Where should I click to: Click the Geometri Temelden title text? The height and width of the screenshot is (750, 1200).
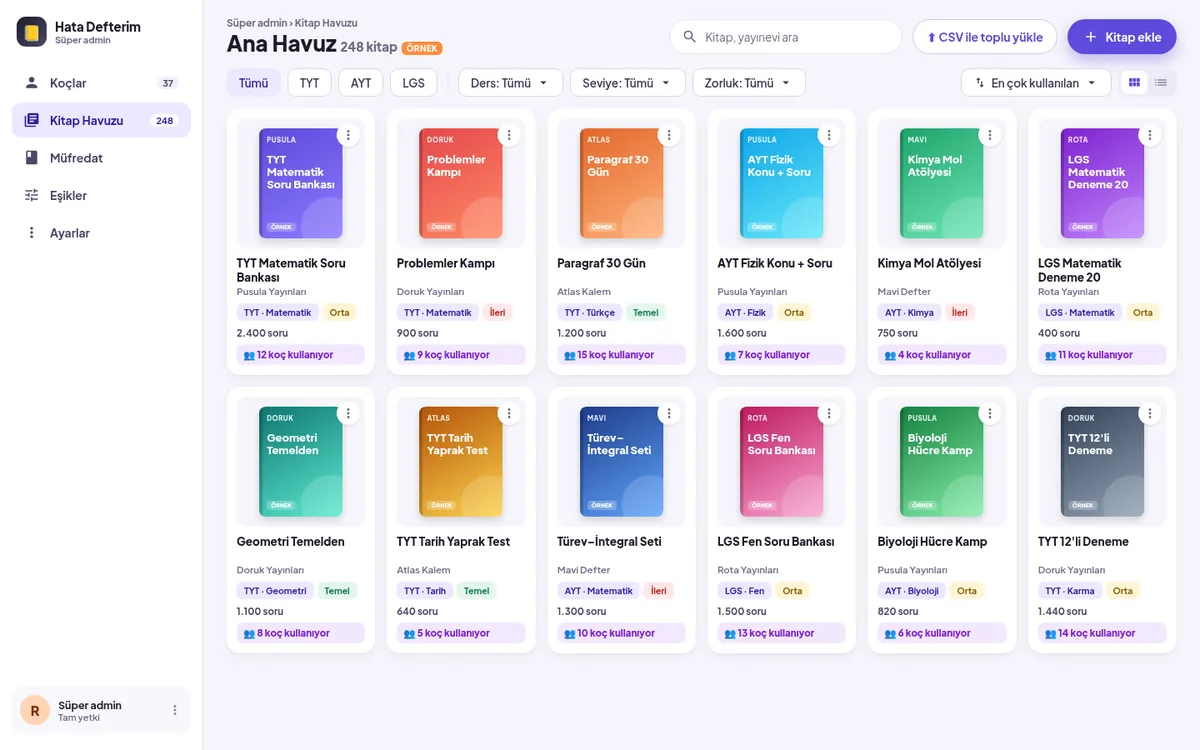[291, 542]
